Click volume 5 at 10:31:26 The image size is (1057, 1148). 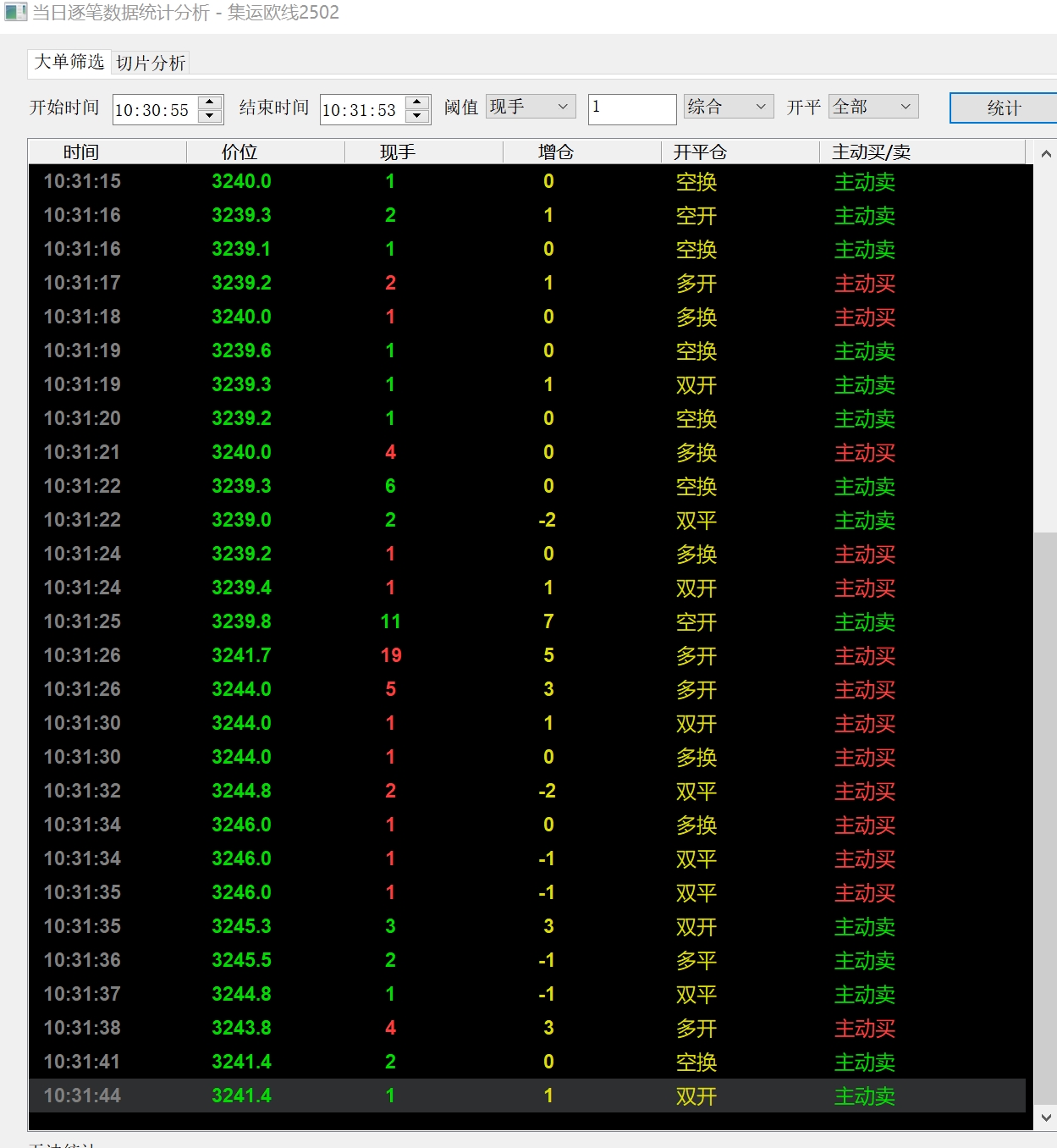tap(390, 689)
